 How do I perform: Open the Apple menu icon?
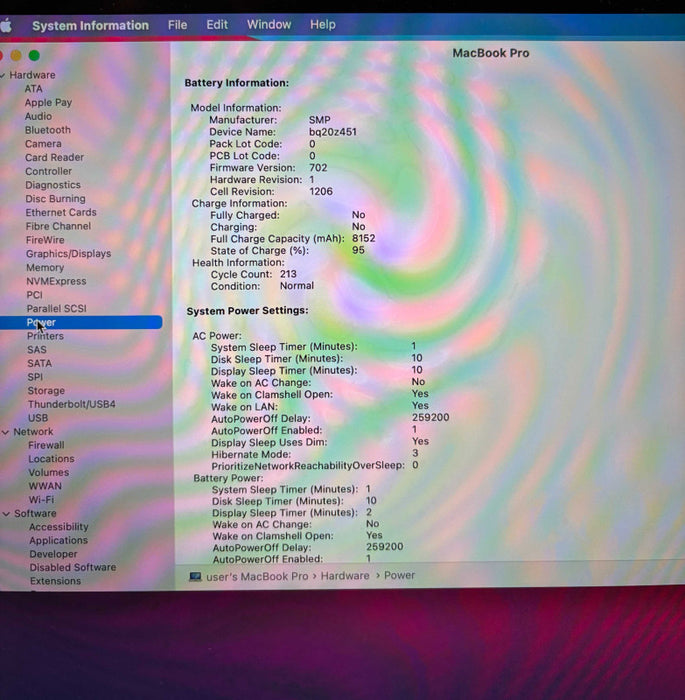[x=6, y=25]
